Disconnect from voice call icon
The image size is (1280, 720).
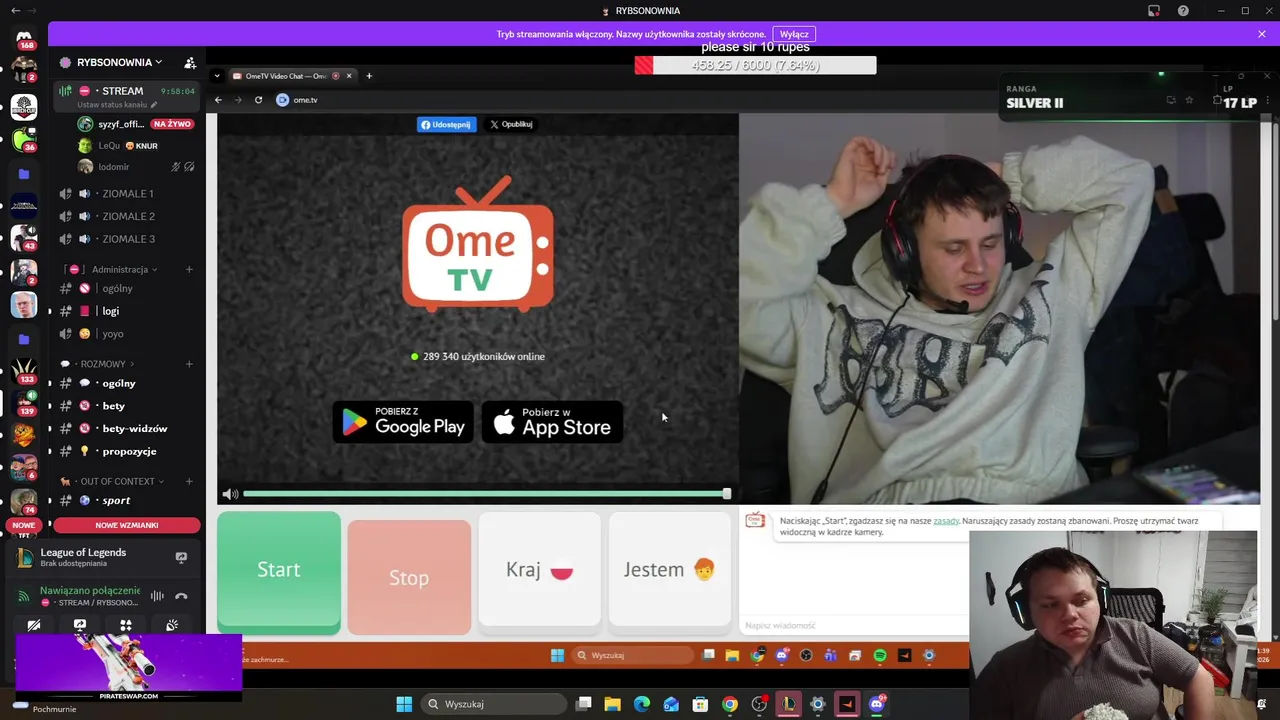point(181,596)
